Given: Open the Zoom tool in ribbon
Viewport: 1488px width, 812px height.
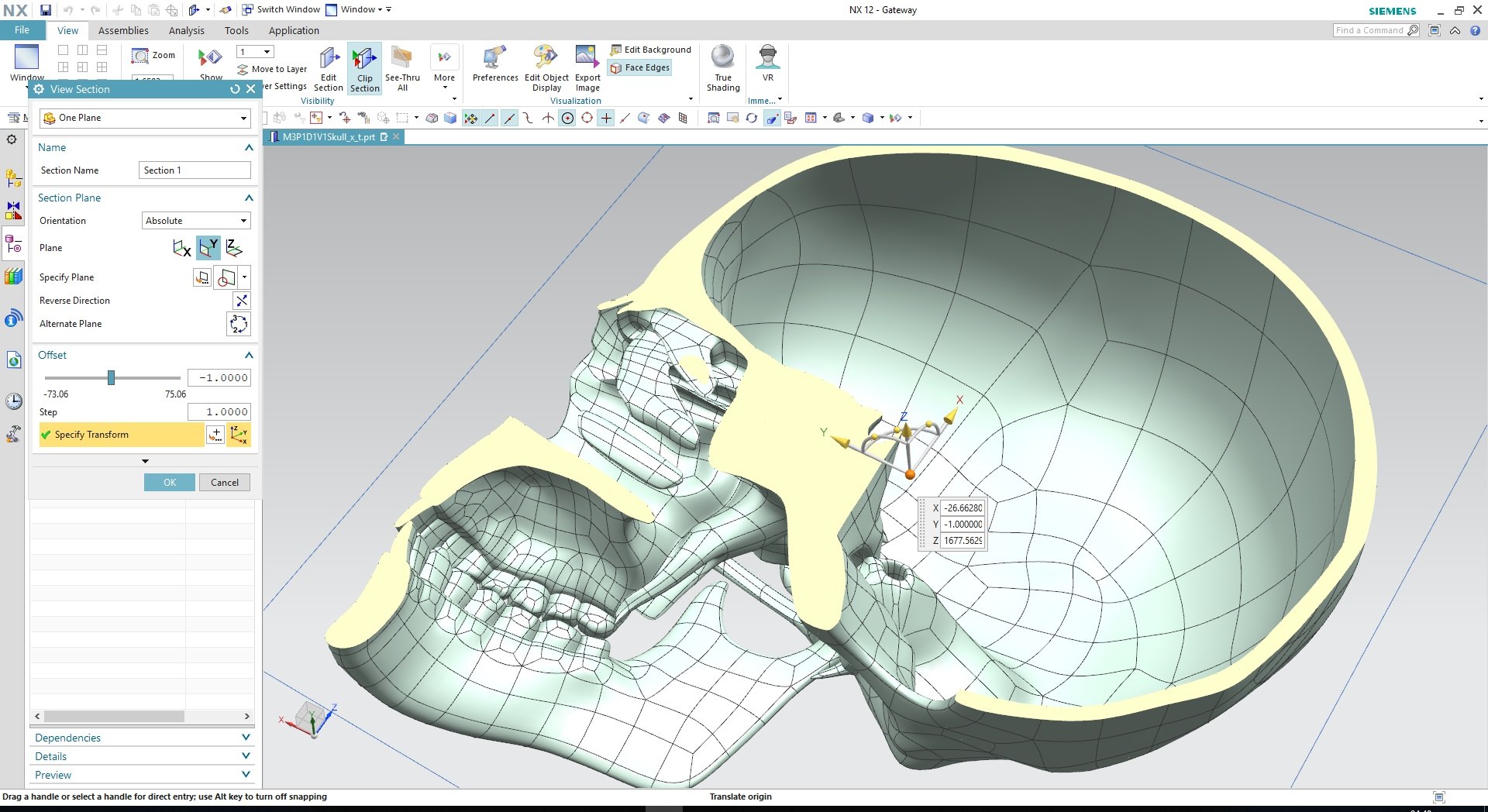Looking at the screenshot, I should [x=153, y=55].
